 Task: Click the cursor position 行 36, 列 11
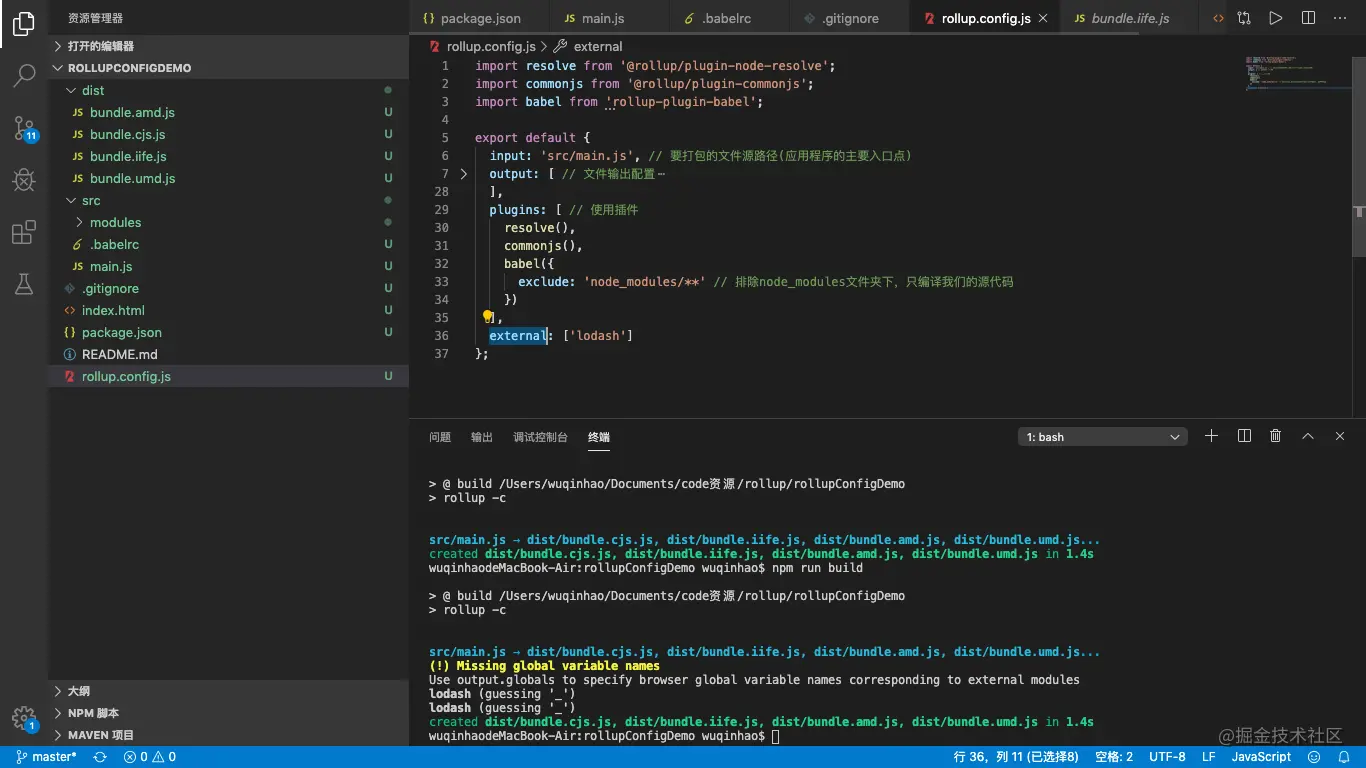[1016, 757]
